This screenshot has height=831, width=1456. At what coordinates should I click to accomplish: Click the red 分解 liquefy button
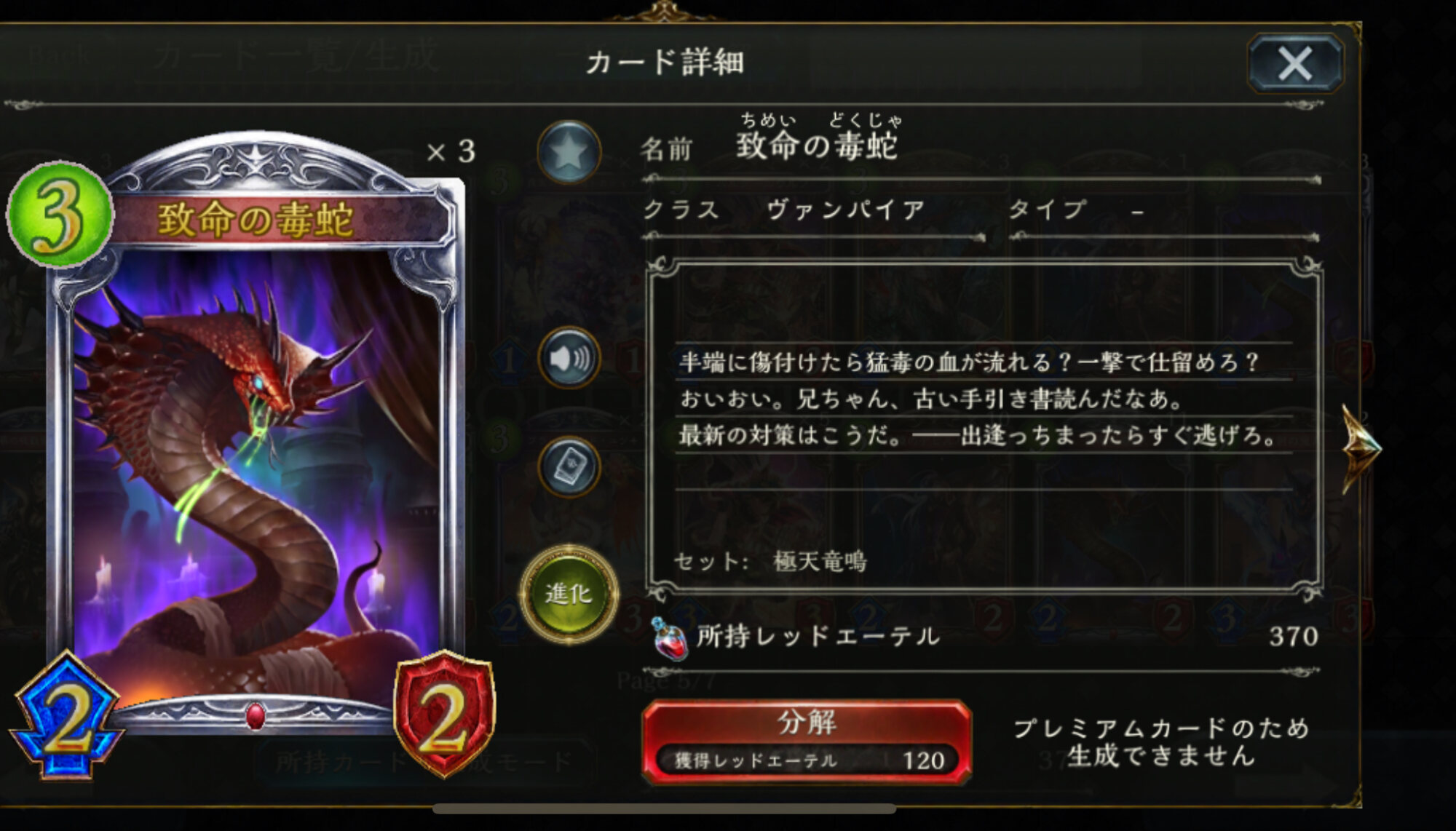coord(807,741)
